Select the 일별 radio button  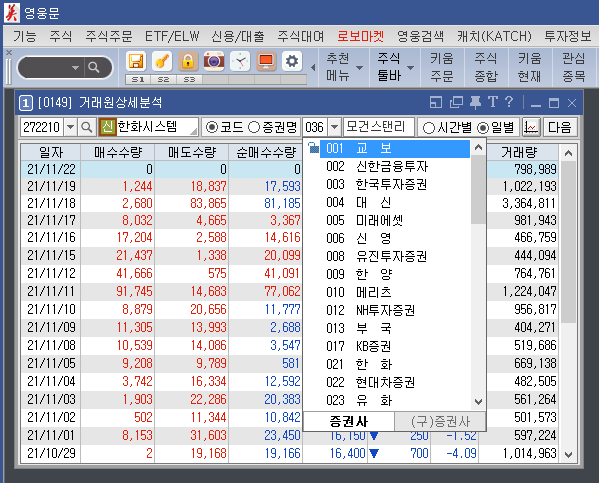click(483, 128)
